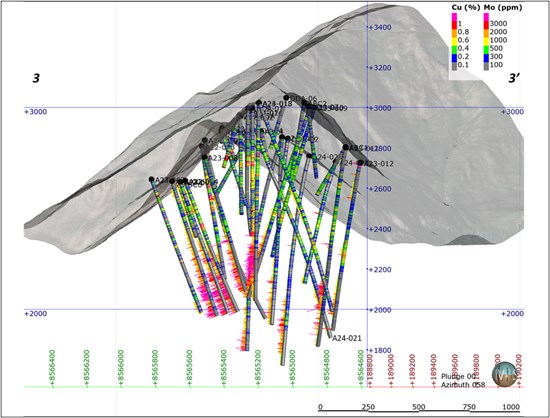Click the +3000 label at right edge
This screenshot has height=418, width=550.
pos(512,112)
